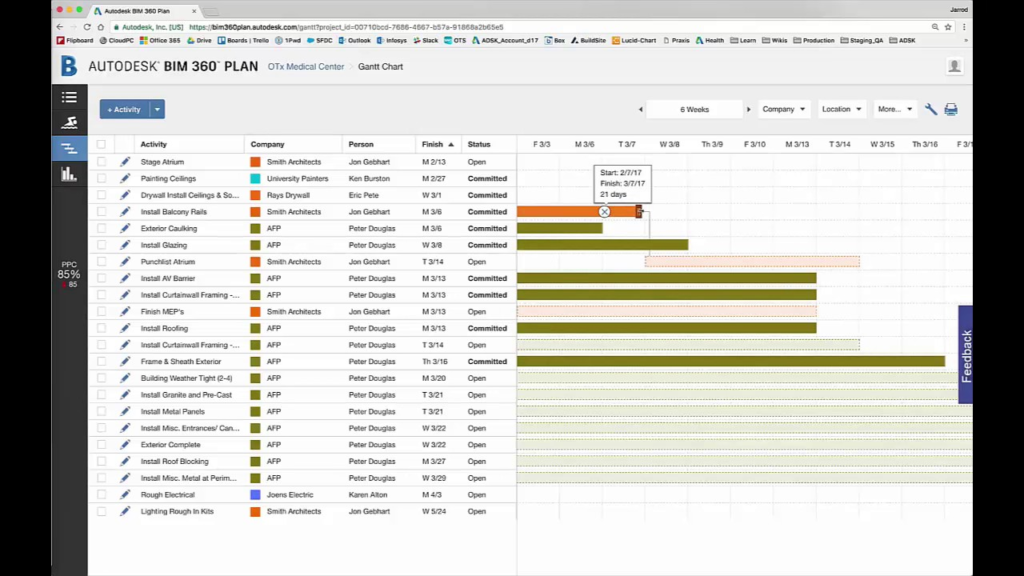This screenshot has width=1024, height=576.
Task: Open the swimlane view icon in sidebar
Action: tap(69, 122)
